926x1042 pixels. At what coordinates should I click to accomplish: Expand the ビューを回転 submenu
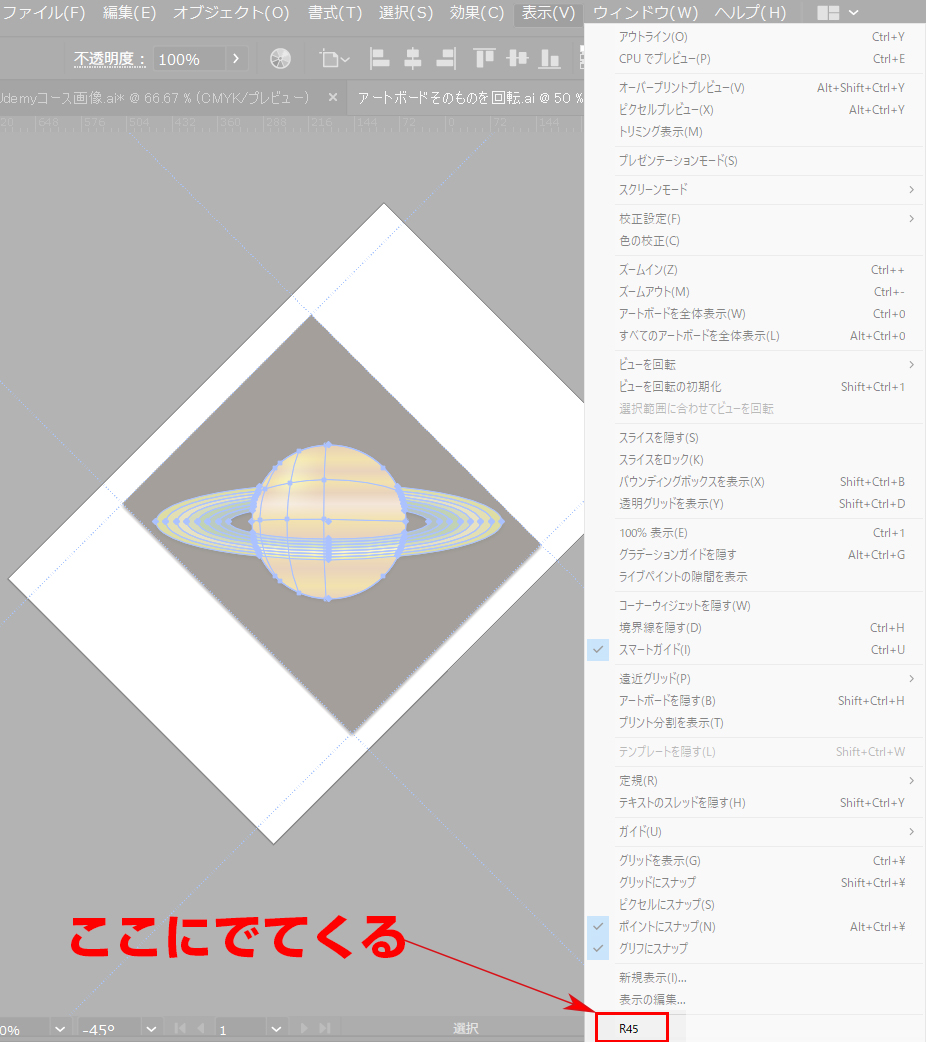click(755, 365)
